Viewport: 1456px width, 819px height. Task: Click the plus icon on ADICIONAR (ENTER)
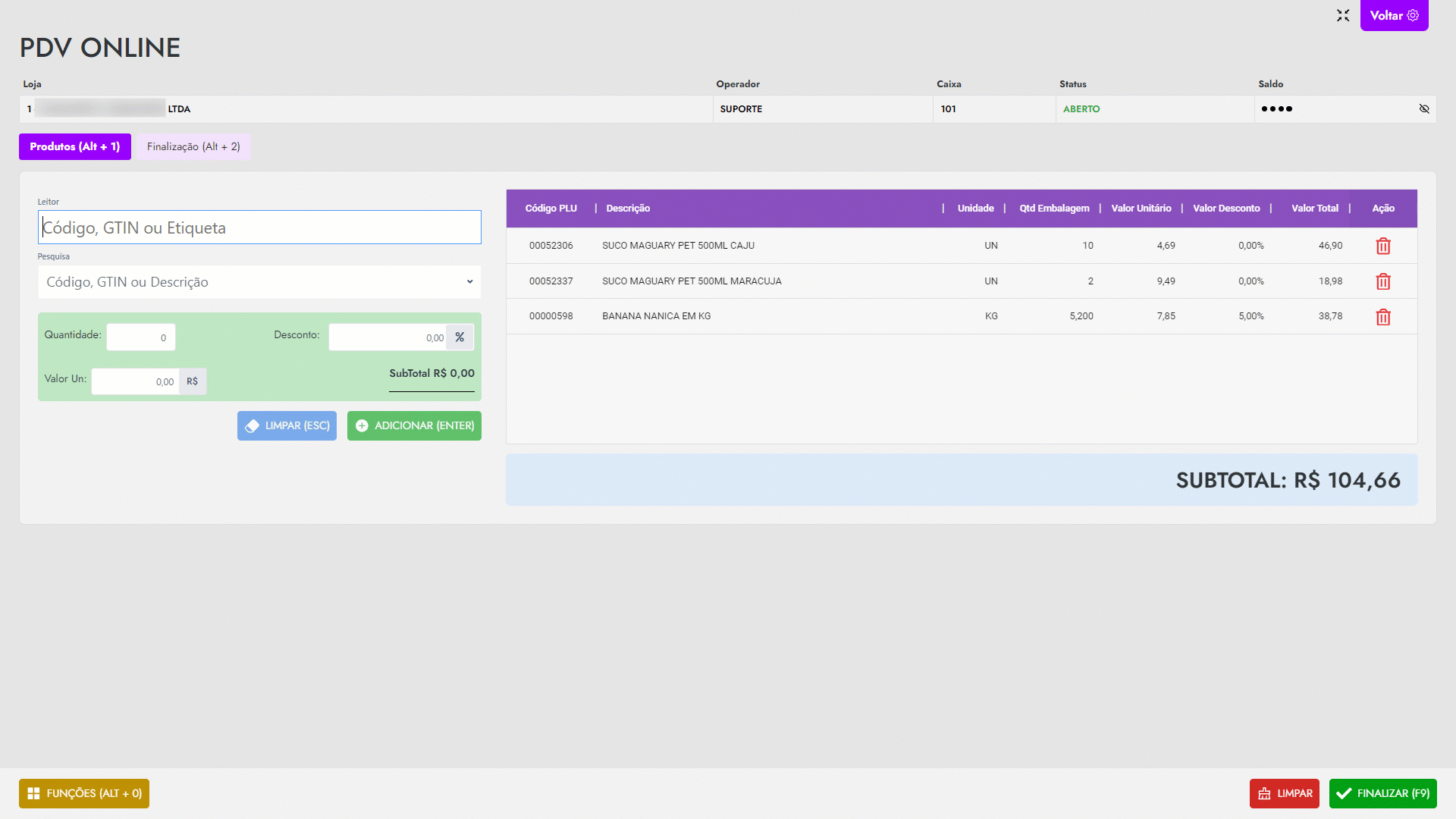tap(362, 426)
